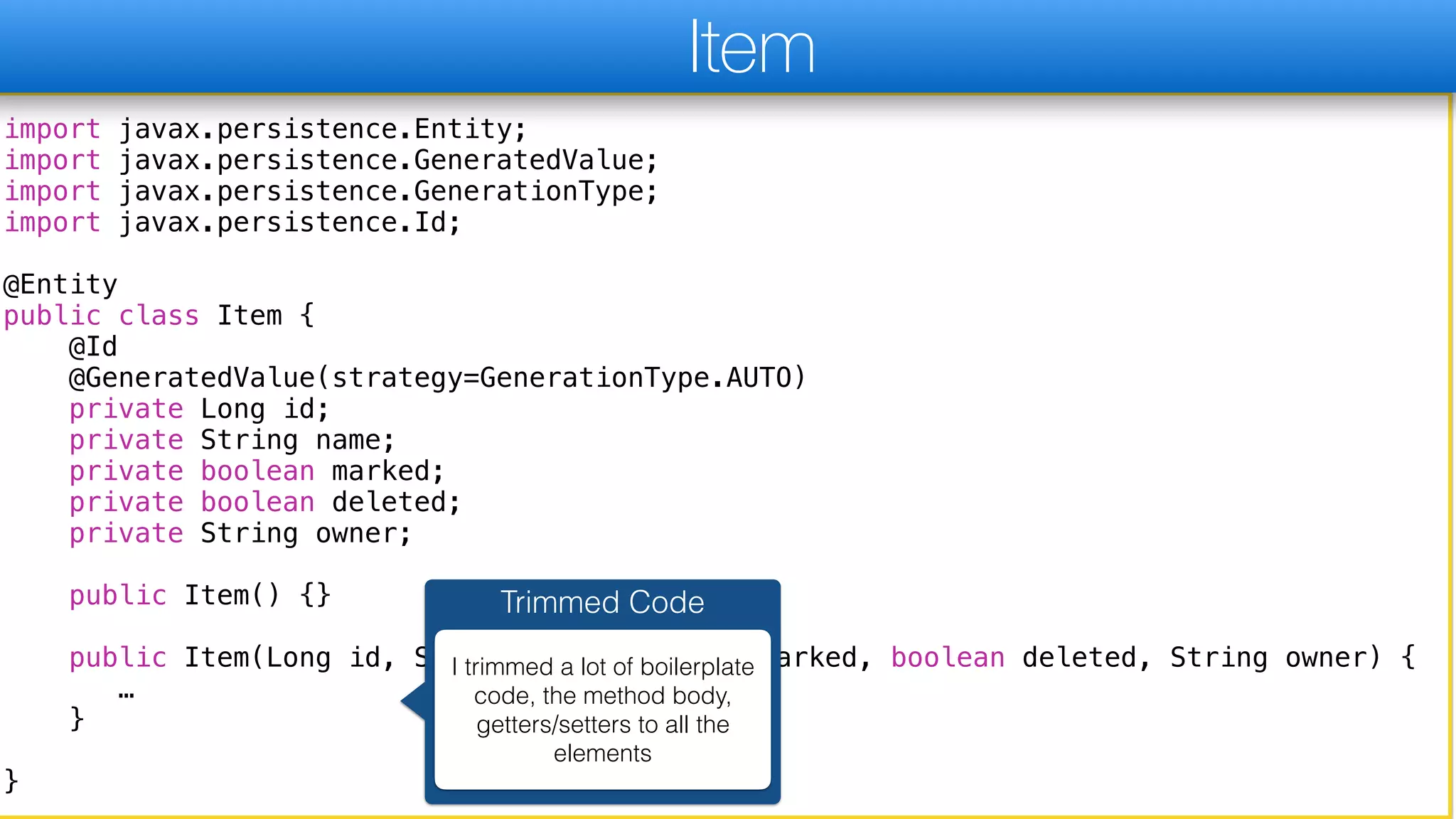
Task: Click the slide title "Item"
Action: [x=751, y=47]
